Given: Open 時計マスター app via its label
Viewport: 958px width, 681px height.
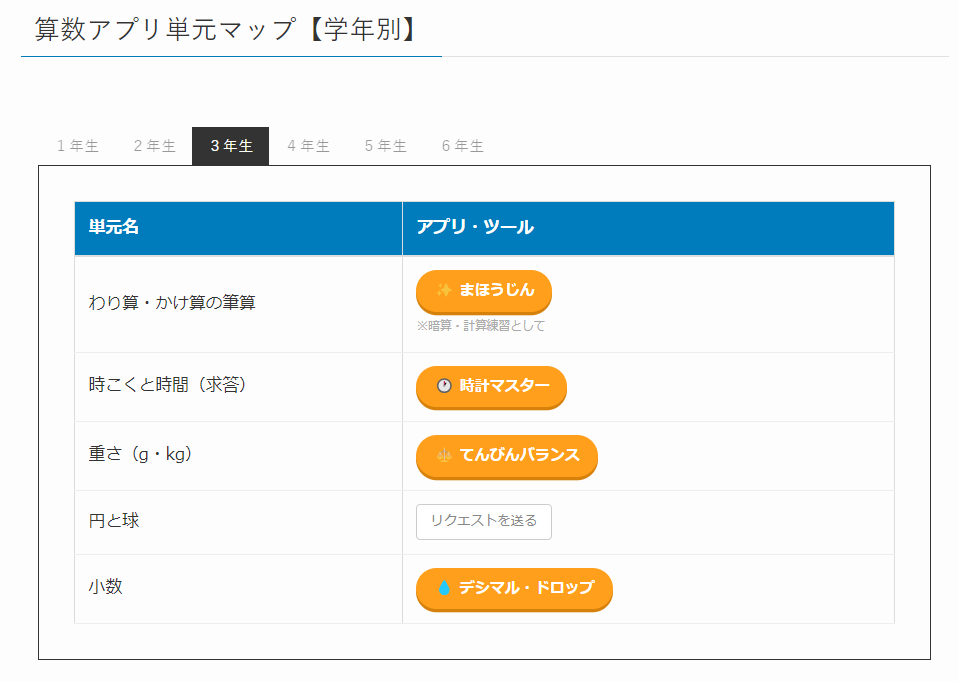Looking at the screenshot, I should point(505,386).
